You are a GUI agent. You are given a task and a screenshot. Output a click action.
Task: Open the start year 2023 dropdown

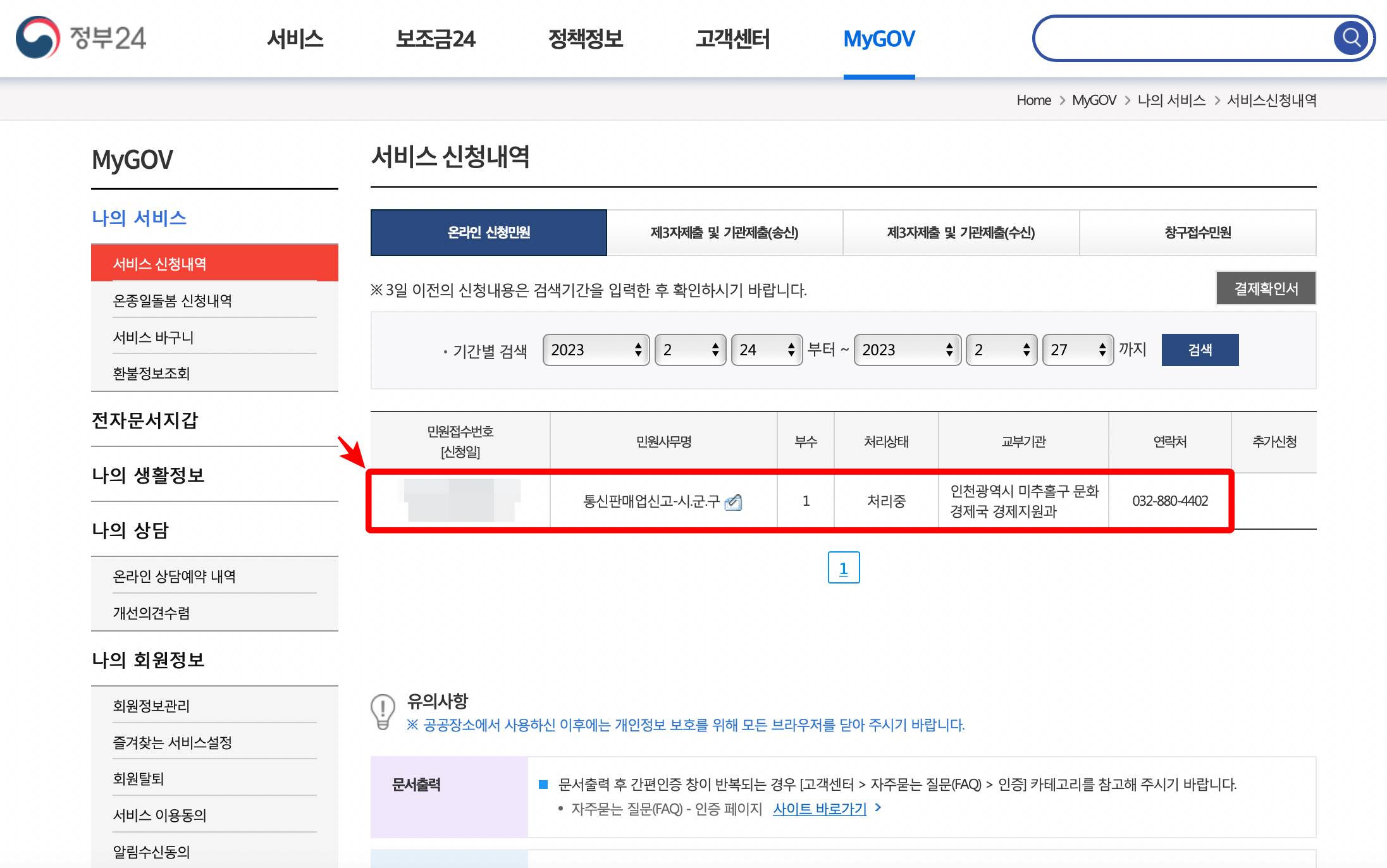coord(595,350)
